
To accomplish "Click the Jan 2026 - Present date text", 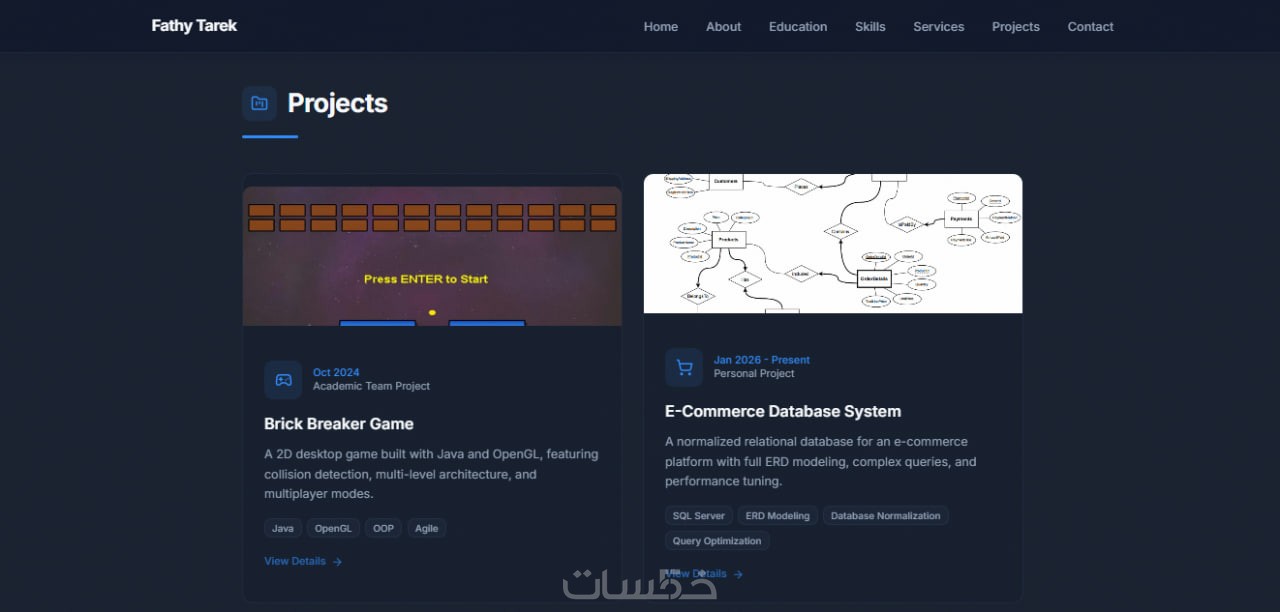I will (762, 360).
